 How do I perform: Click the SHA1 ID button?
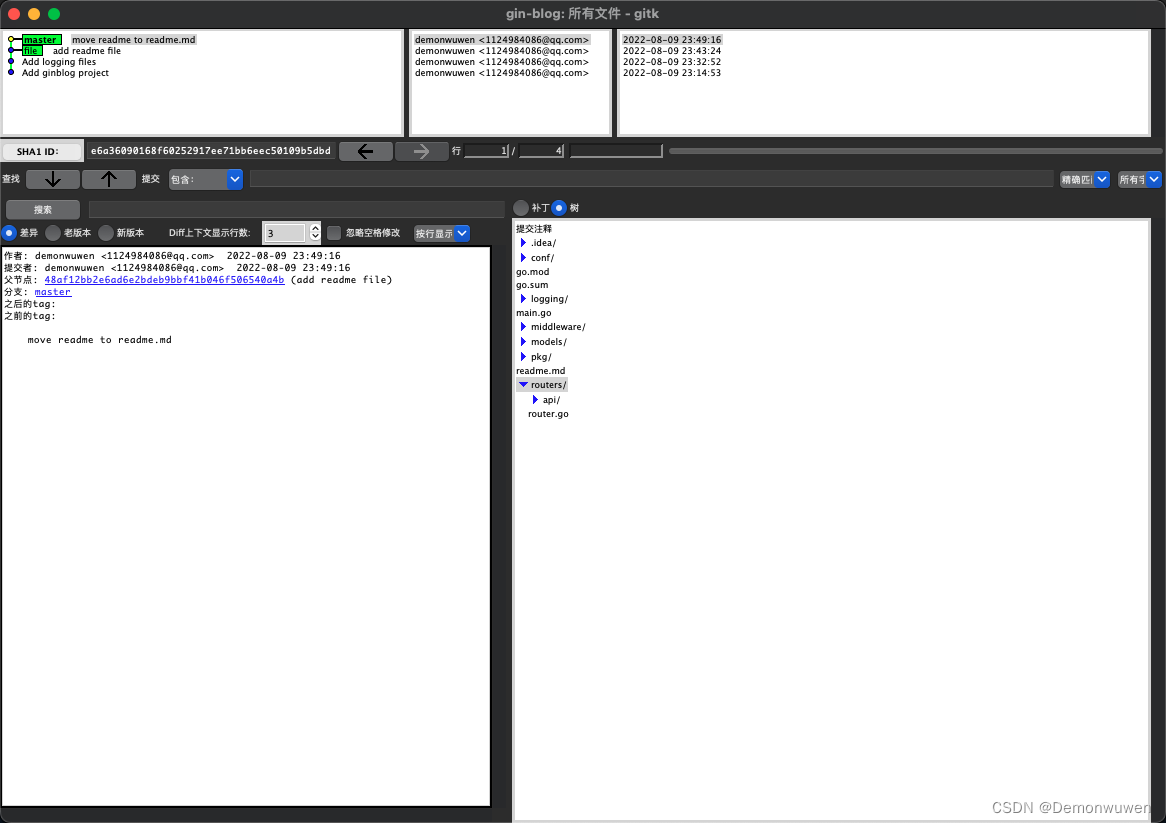coord(41,150)
